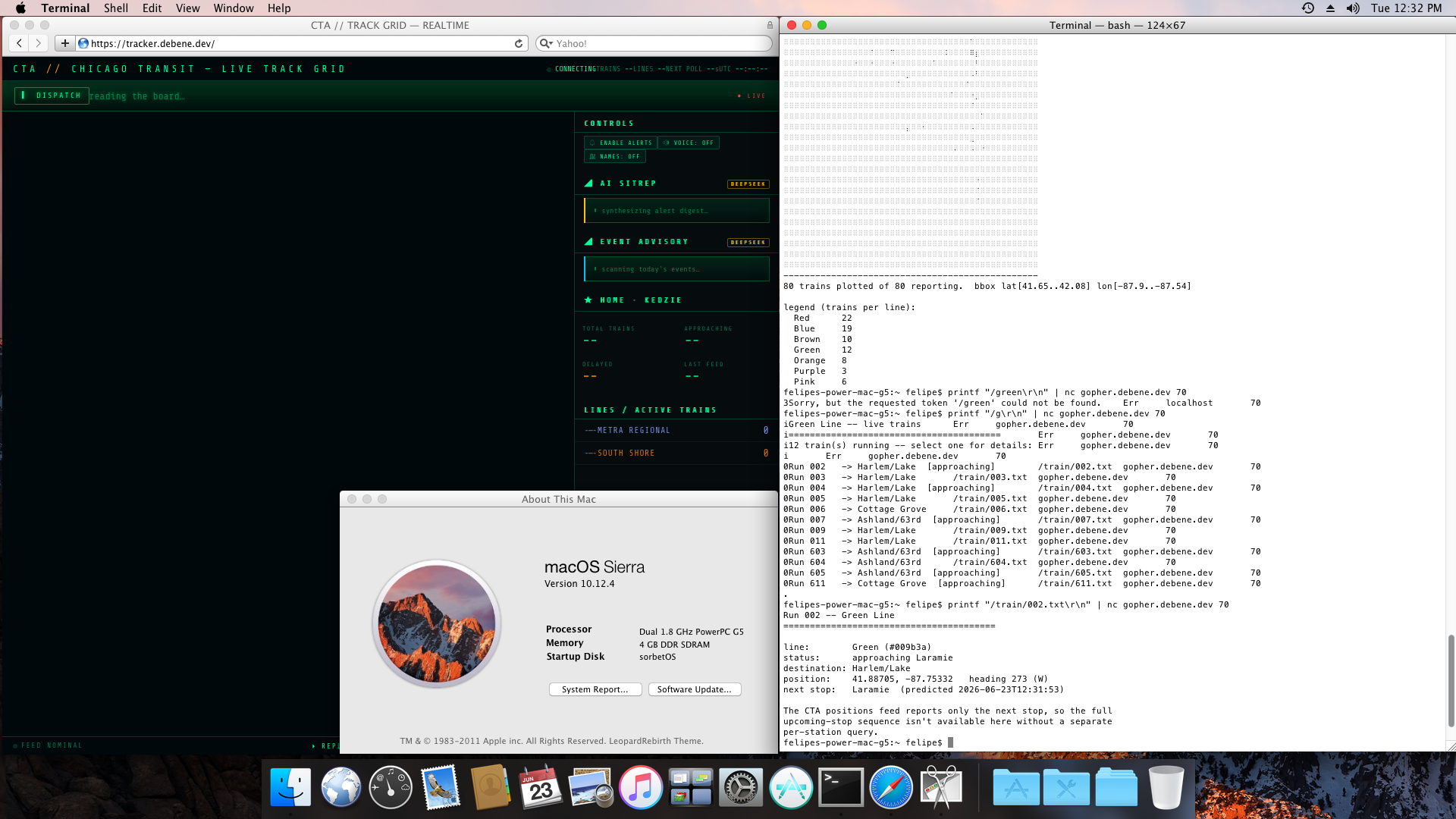Open Preview app in Dock

tap(591, 787)
